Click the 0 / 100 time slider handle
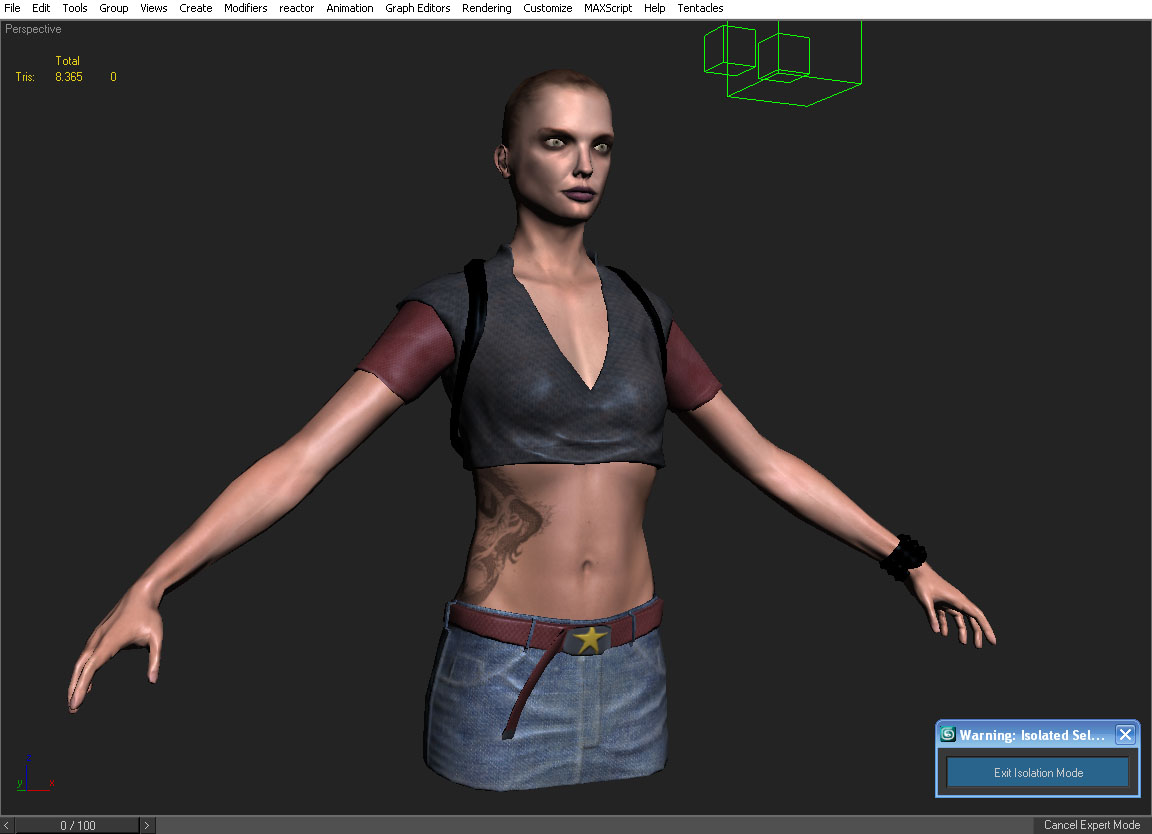This screenshot has height=834, width=1152. point(77,825)
